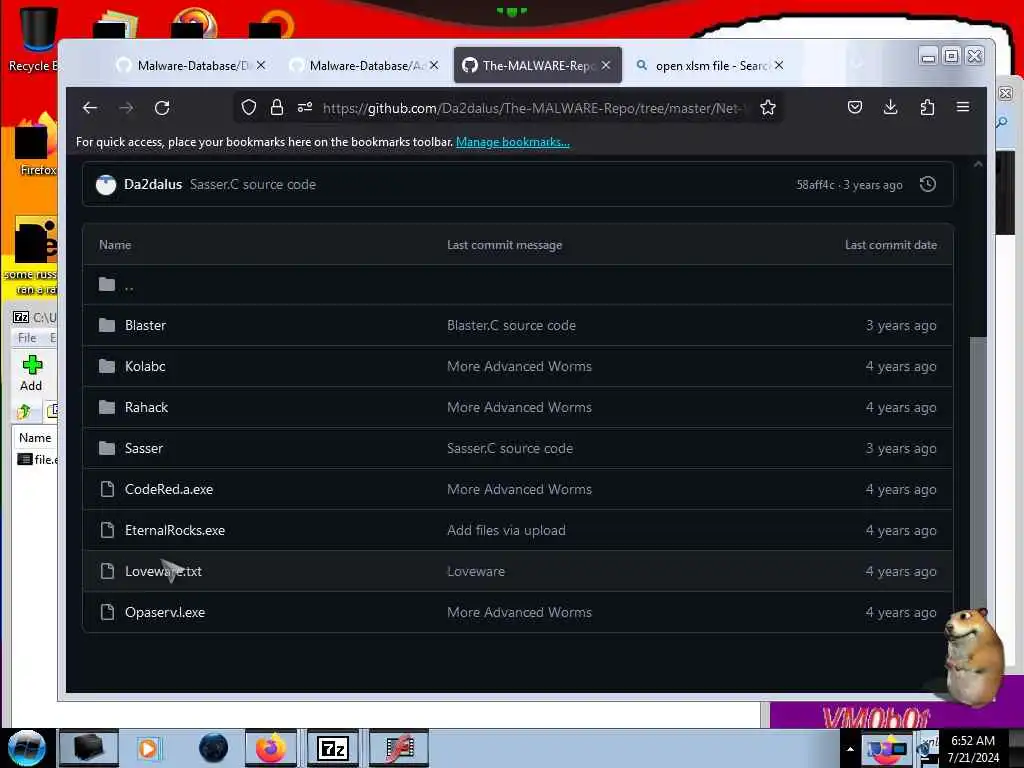Viewport: 1024px width, 768px height.
Task: Open the extensions puzzle icon
Action: (x=927, y=107)
